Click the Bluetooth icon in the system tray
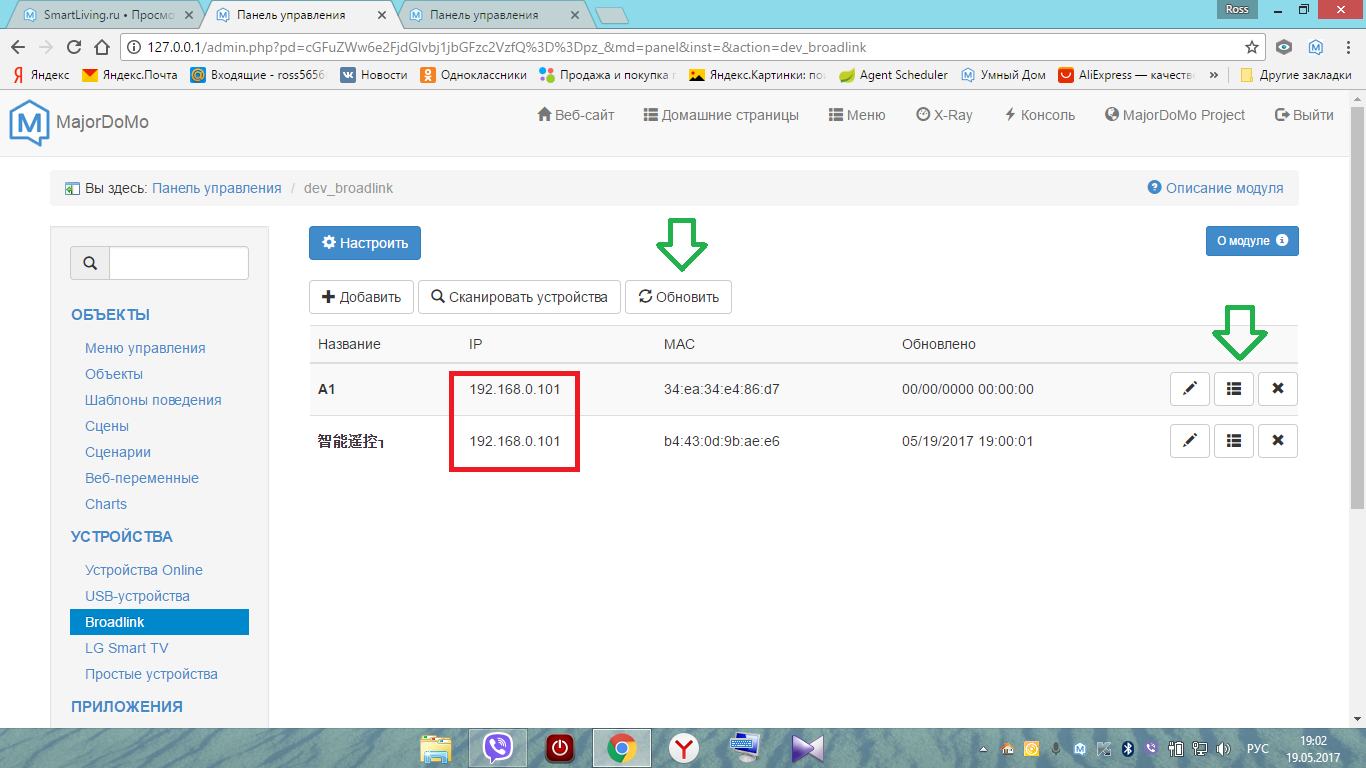Viewport: 1366px width, 768px height. coord(1127,748)
